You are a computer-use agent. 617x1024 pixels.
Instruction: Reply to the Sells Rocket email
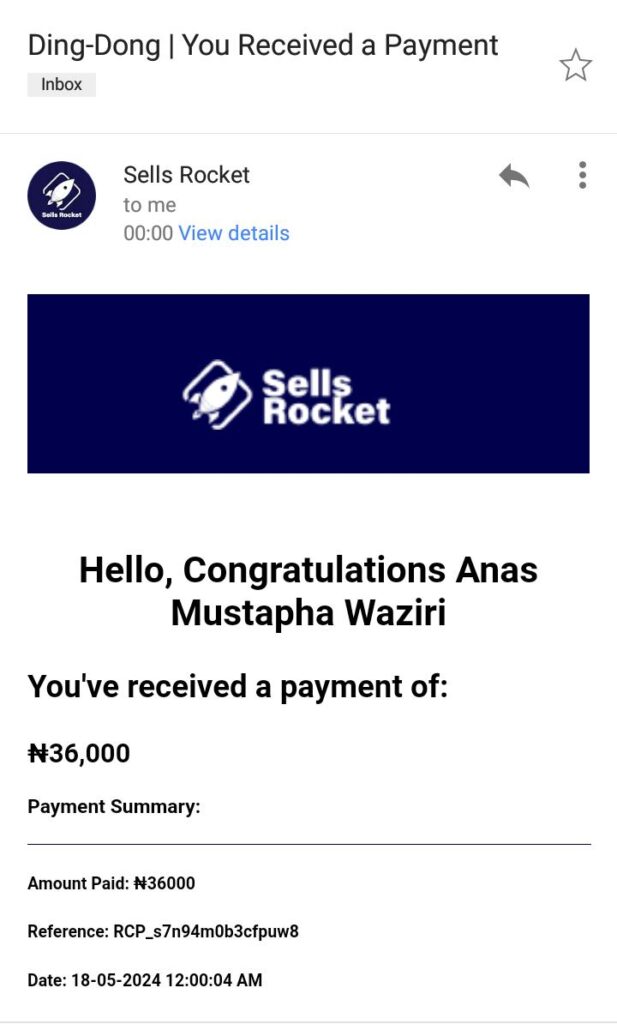514,176
